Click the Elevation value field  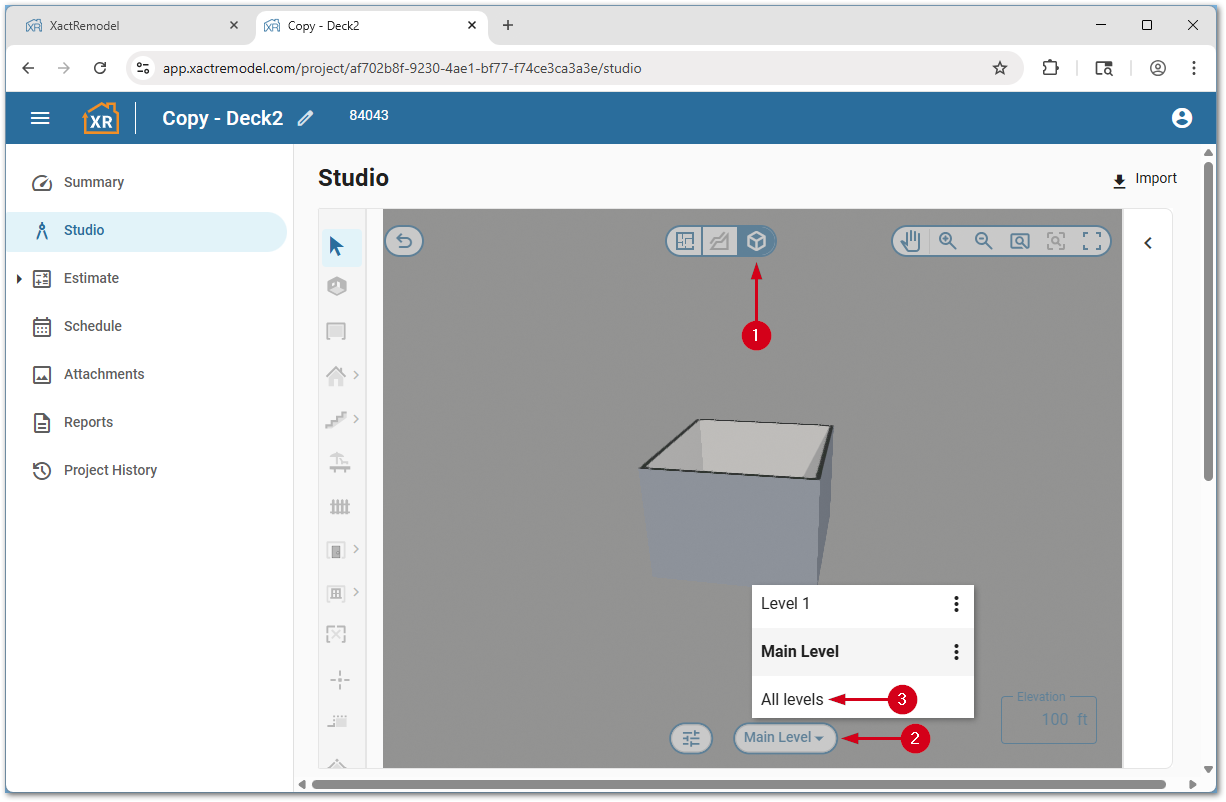tap(1048, 718)
